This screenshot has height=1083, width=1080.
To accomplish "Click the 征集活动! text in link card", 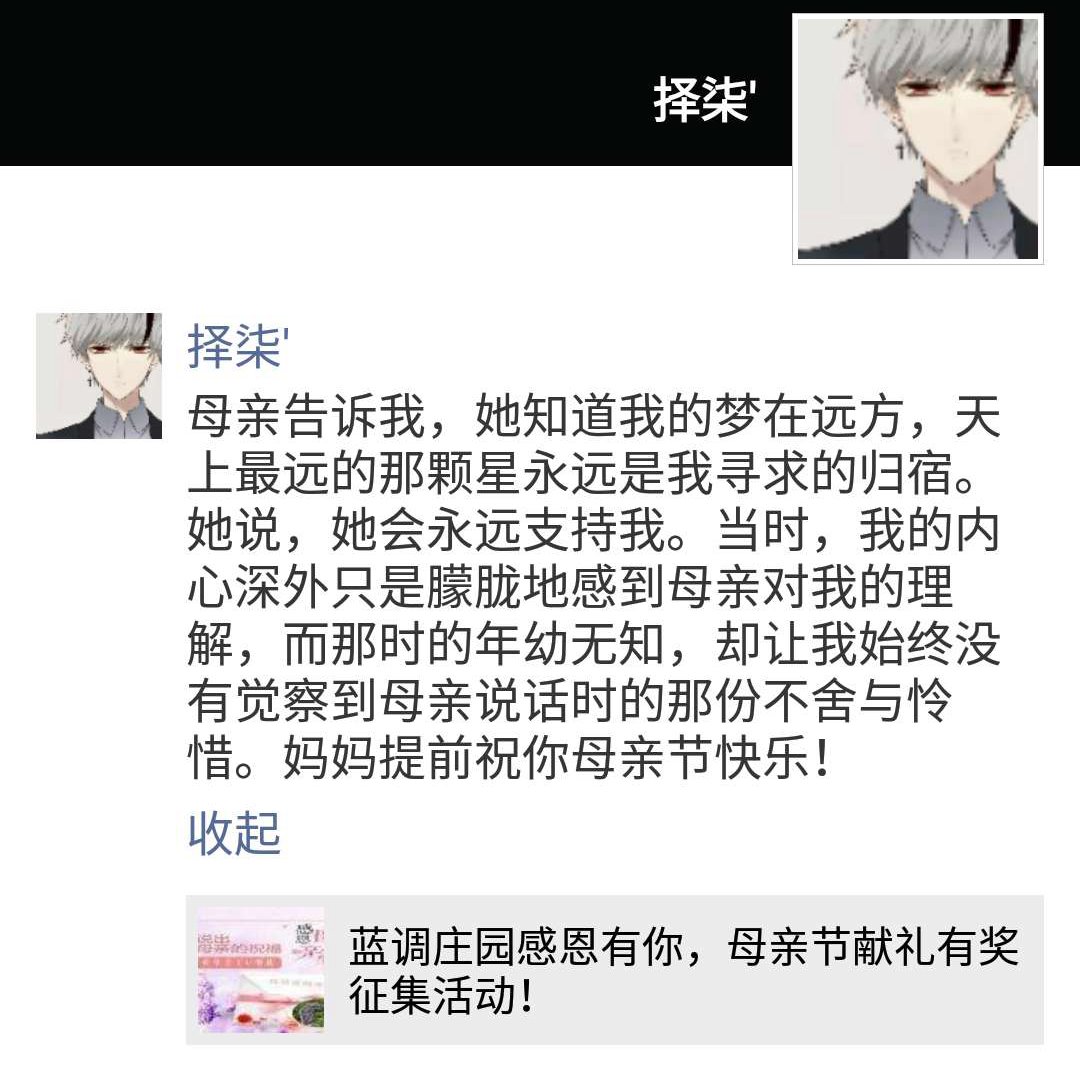I will coord(441,995).
